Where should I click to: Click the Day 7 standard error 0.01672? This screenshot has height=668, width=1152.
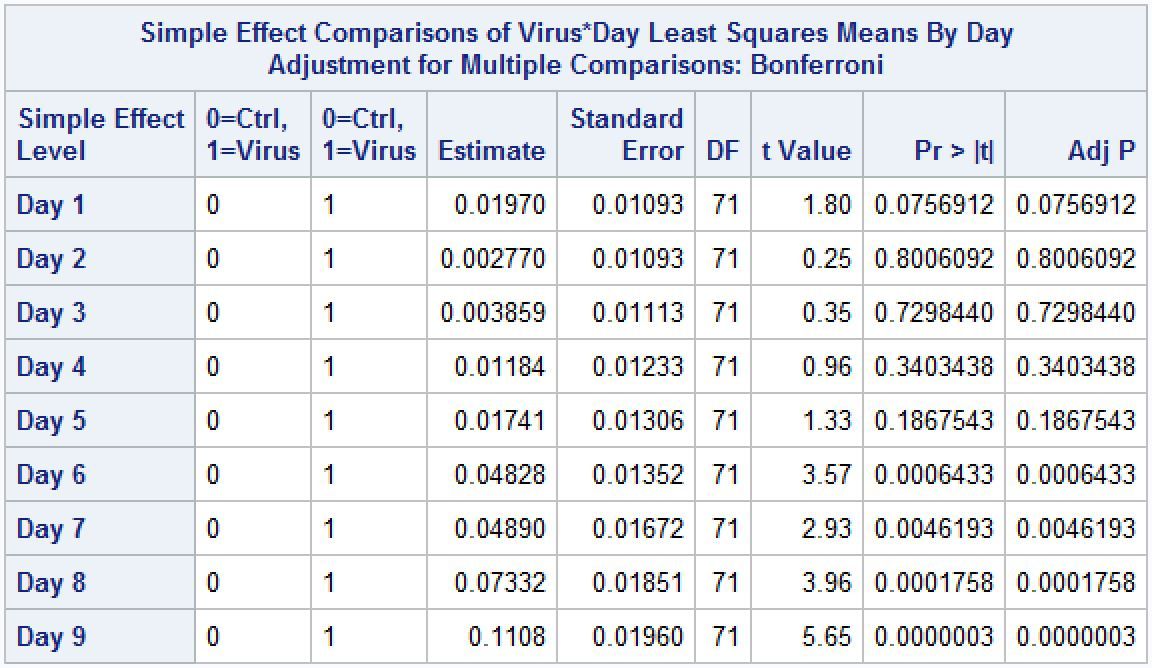tap(638, 529)
